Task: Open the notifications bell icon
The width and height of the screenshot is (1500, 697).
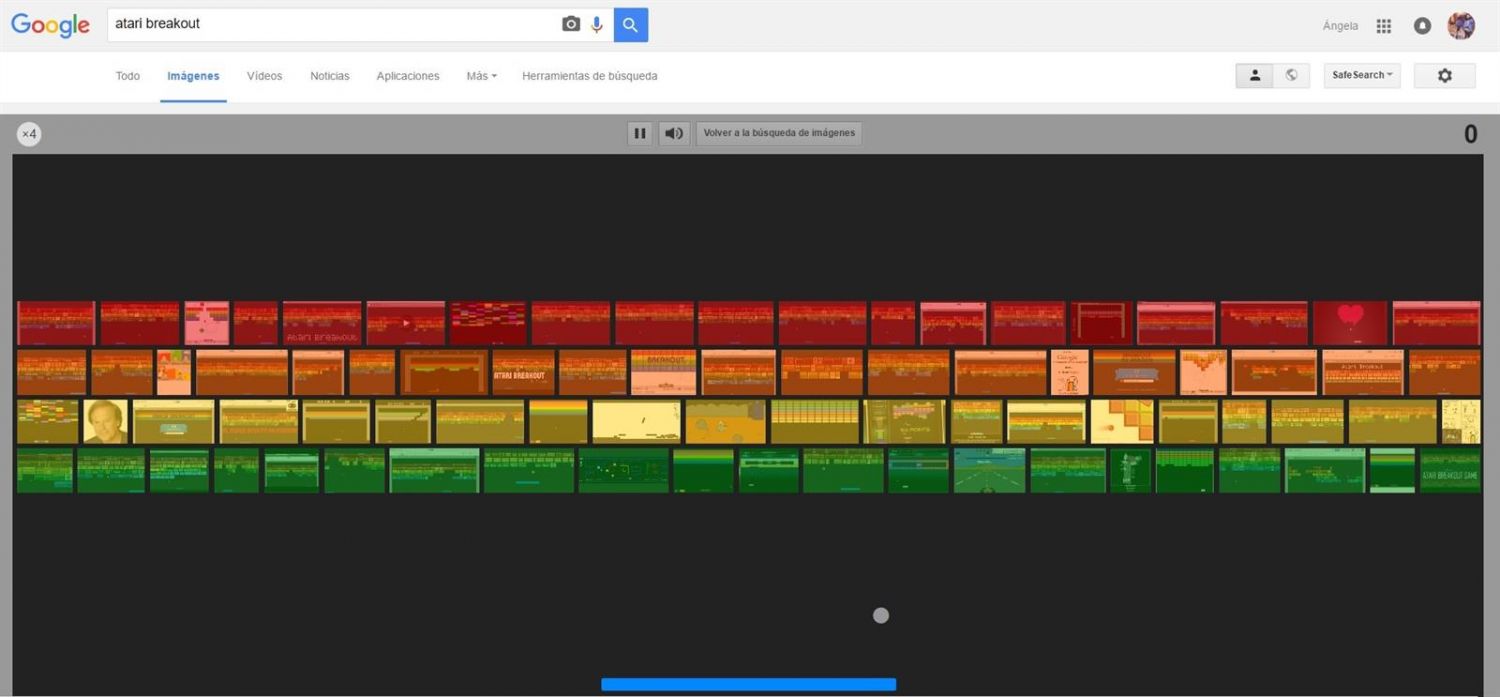Action: tap(1422, 26)
